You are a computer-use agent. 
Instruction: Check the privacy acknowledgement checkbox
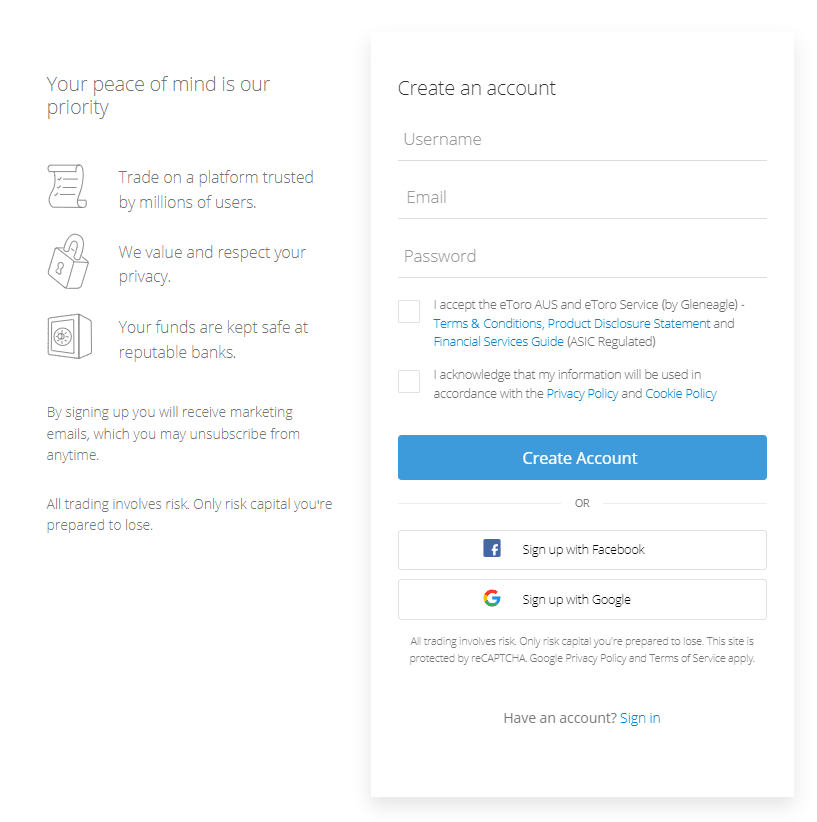click(409, 381)
